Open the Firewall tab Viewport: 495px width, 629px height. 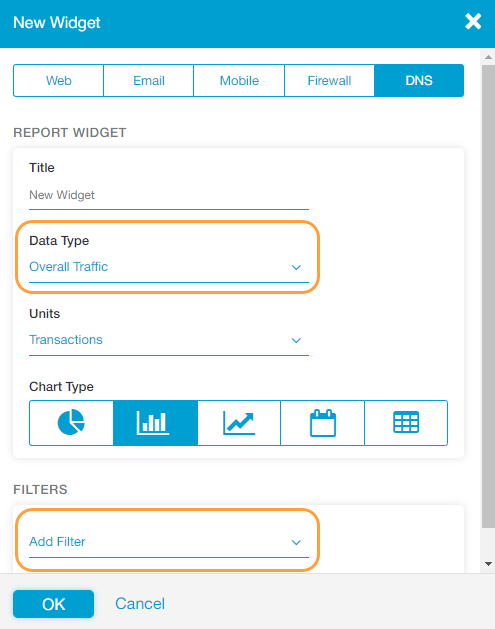(329, 80)
